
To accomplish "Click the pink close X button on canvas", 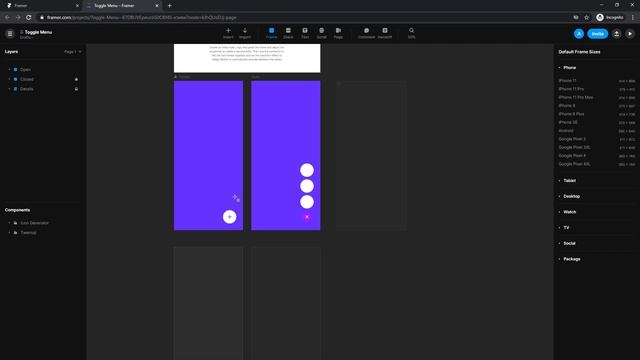I will pos(307,217).
